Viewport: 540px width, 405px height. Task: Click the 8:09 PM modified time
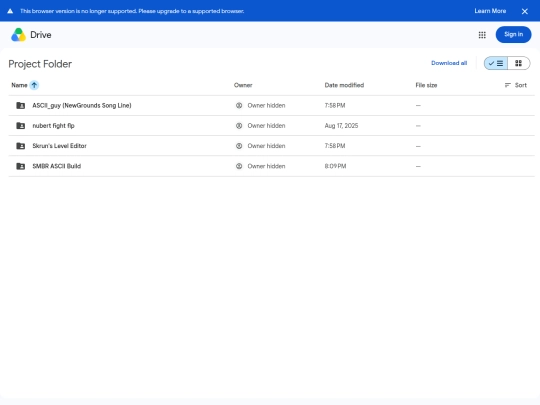click(x=335, y=166)
